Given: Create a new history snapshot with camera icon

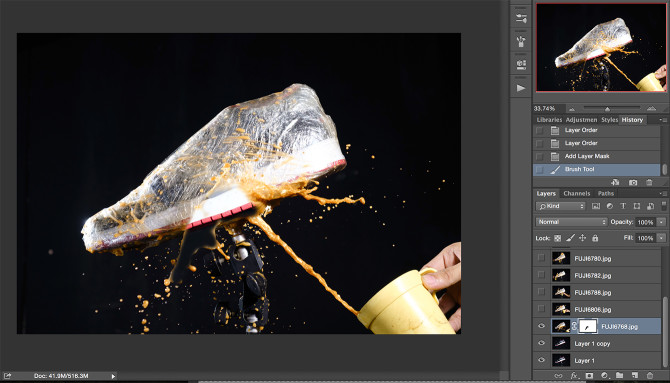Looking at the screenshot, I should [633, 183].
